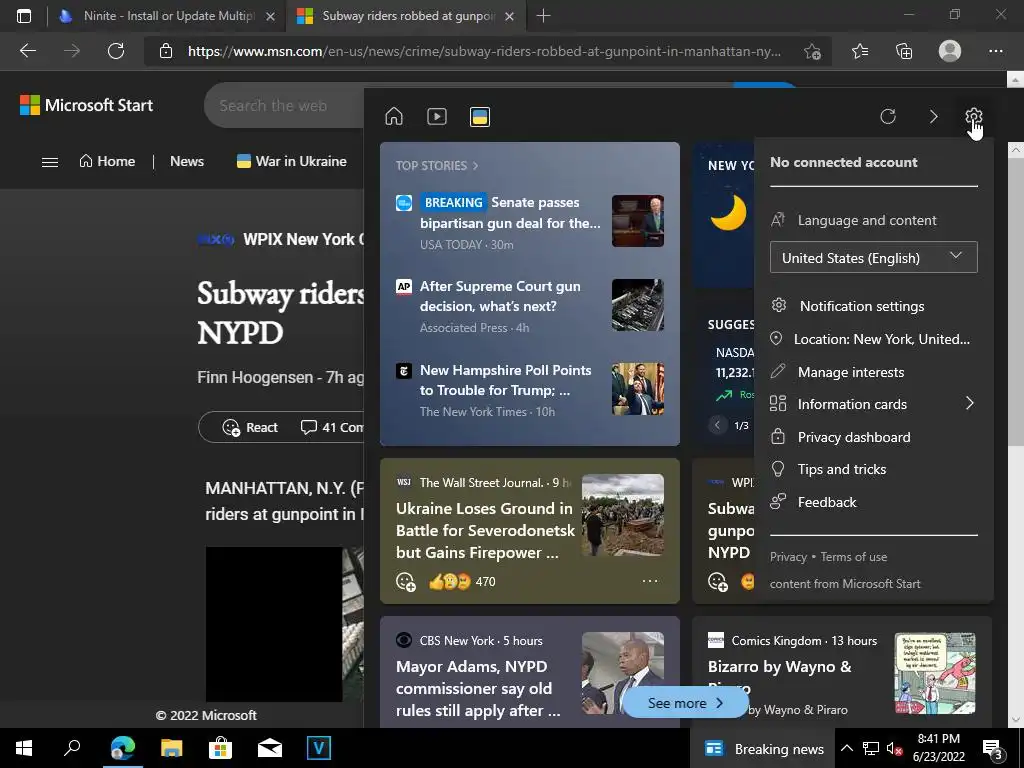Viewport: 1024px width, 768px height.
Task: Expand the TOP STORIES section header
Action: (x=437, y=166)
